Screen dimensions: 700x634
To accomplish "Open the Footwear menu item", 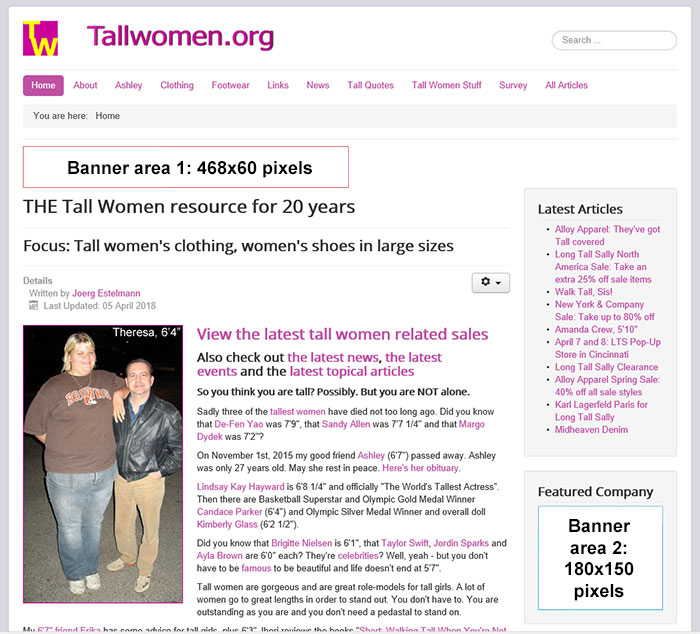I will coord(230,85).
